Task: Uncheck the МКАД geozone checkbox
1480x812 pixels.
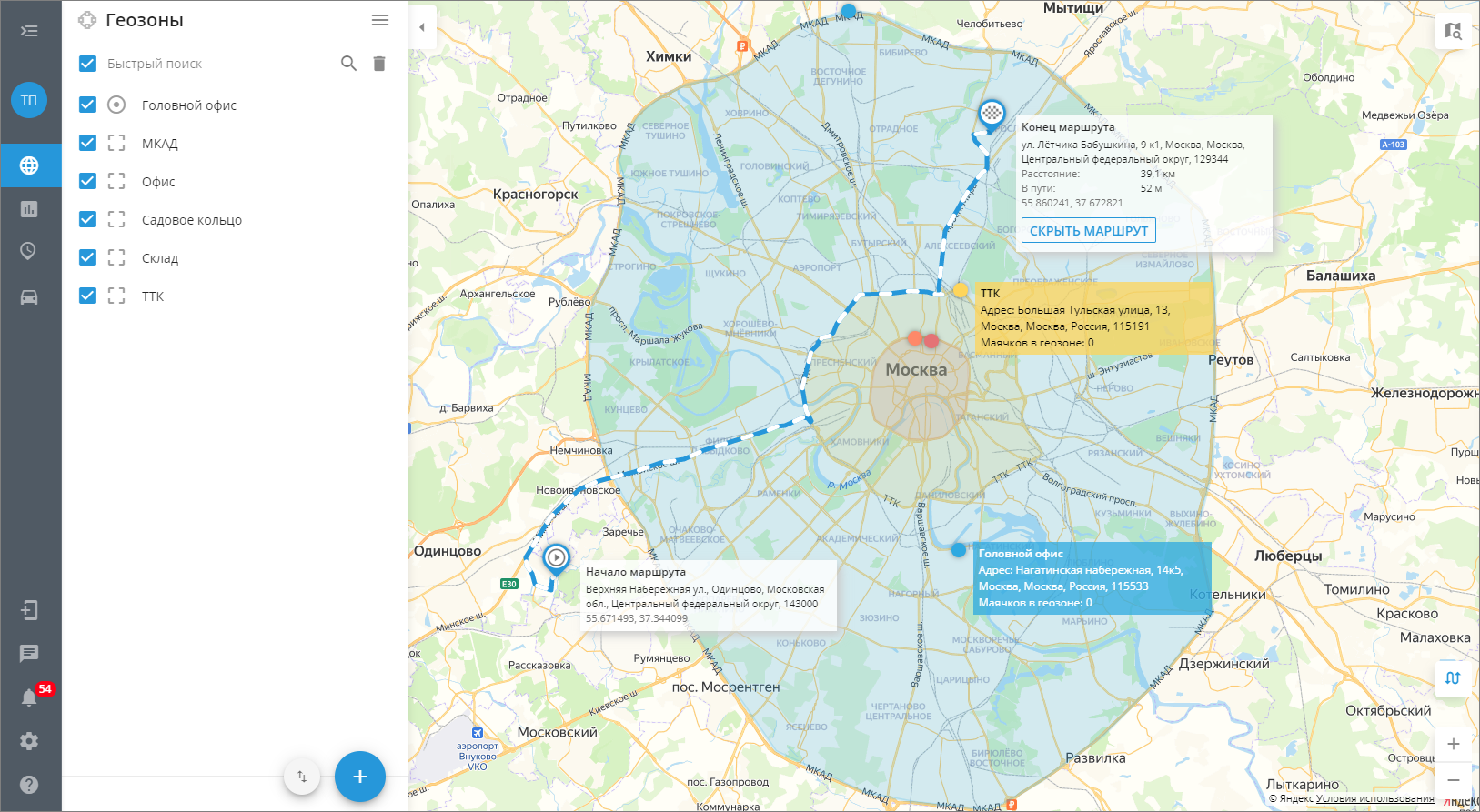Action: (x=87, y=143)
